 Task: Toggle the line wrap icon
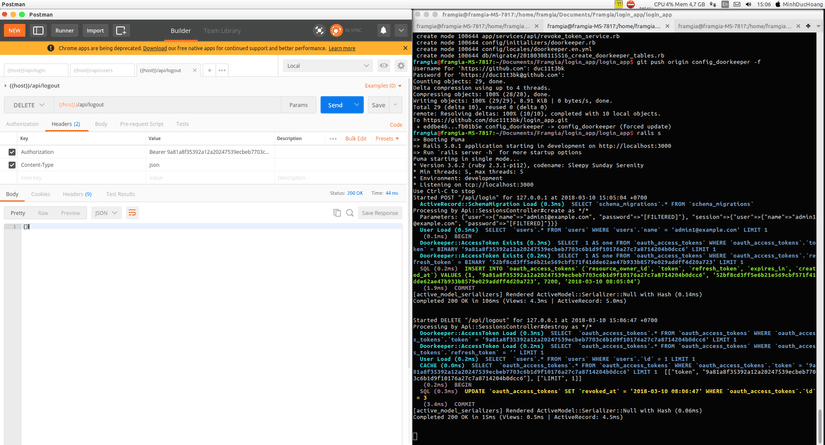pos(132,213)
